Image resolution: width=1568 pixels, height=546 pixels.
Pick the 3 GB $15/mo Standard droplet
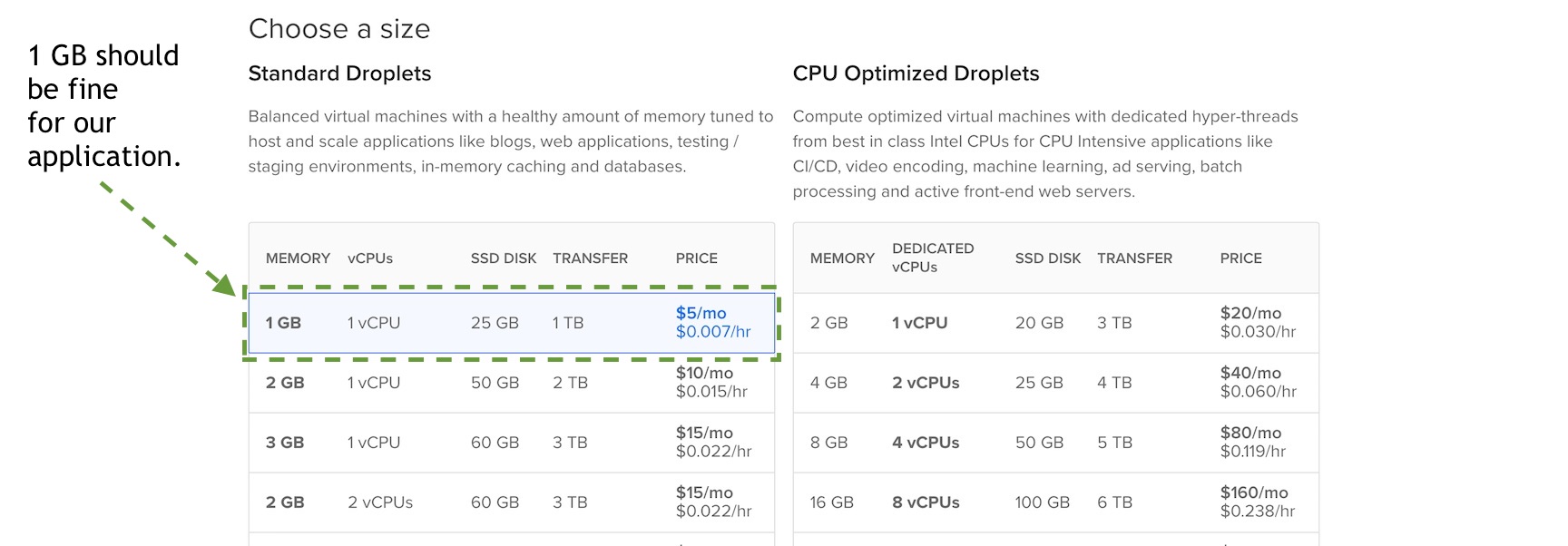click(x=511, y=443)
